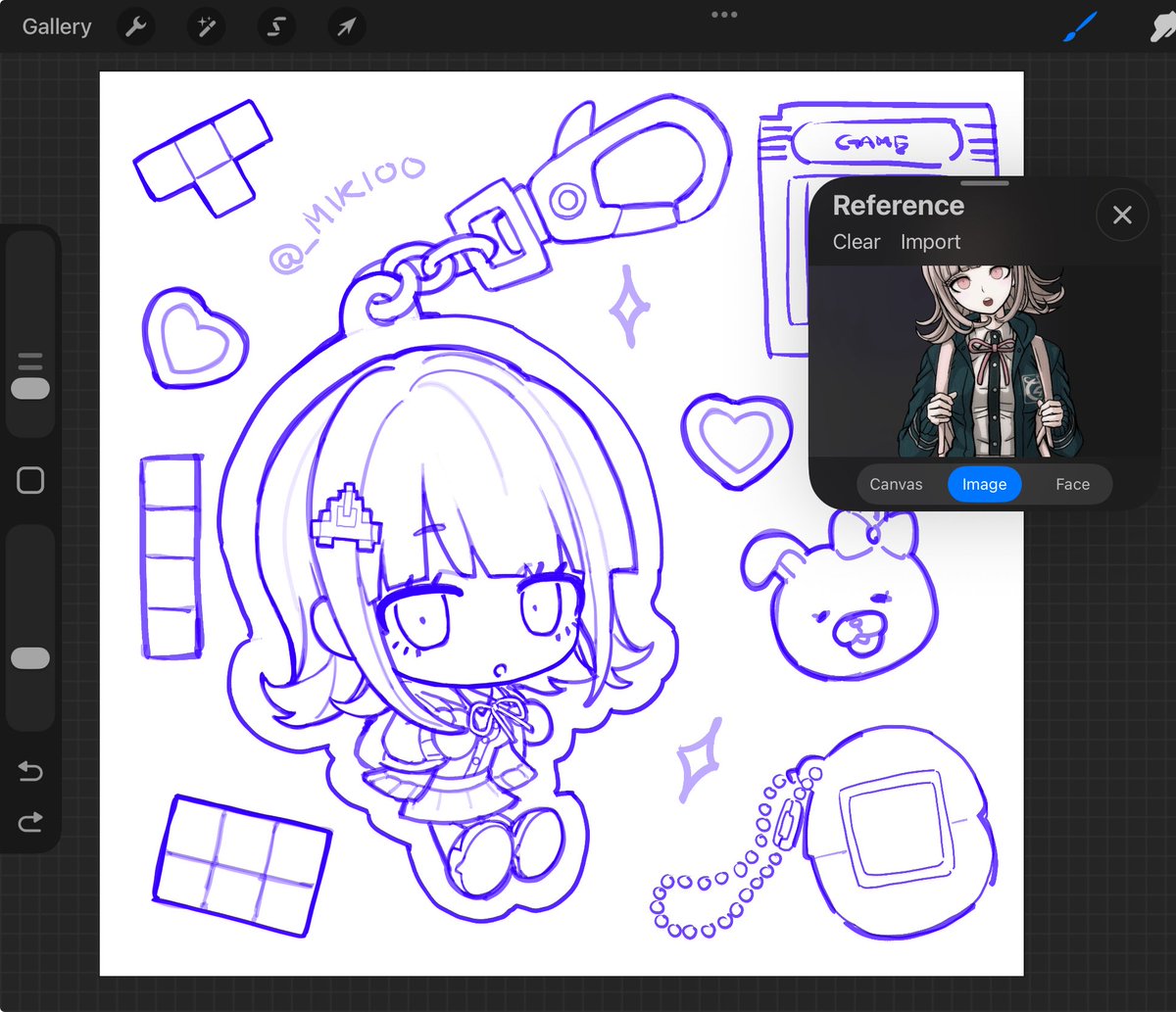Undo the last stroke
The width and height of the screenshot is (1176, 1012).
pyautogui.click(x=30, y=772)
